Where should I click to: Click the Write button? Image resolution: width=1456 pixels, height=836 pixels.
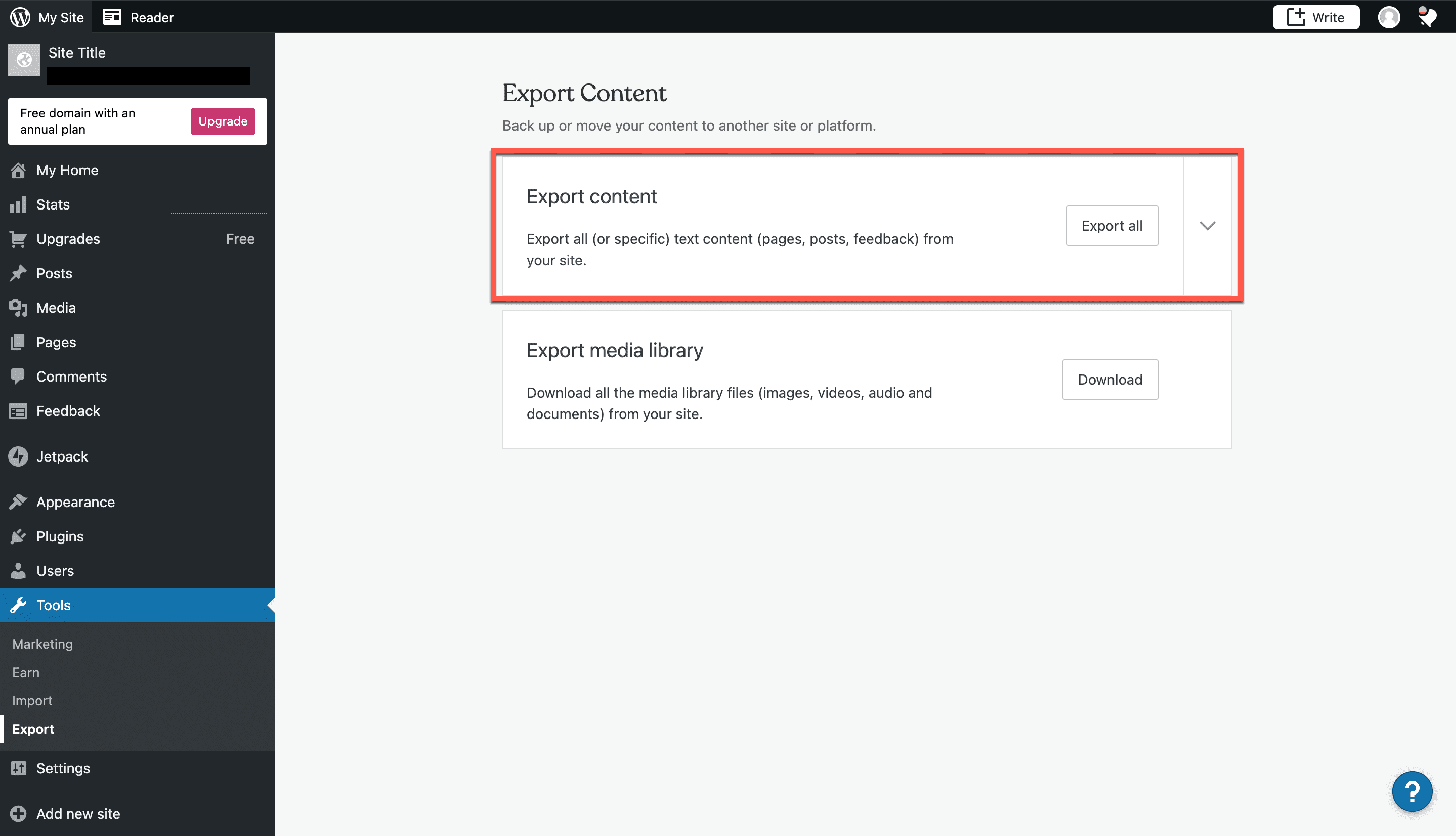(x=1315, y=17)
